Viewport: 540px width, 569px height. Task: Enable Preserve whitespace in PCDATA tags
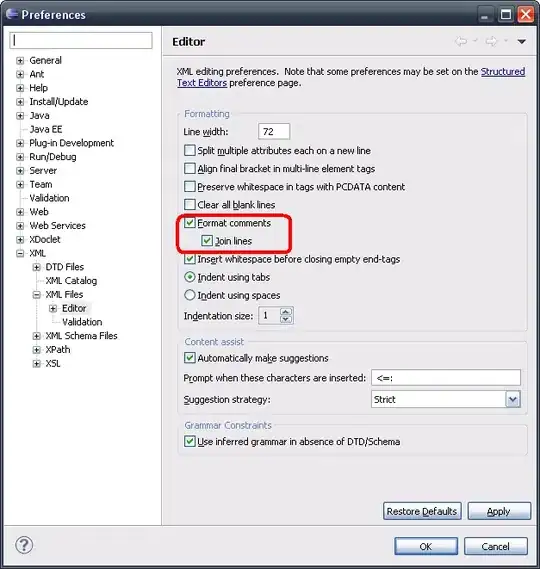pyautogui.click(x=190, y=187)
